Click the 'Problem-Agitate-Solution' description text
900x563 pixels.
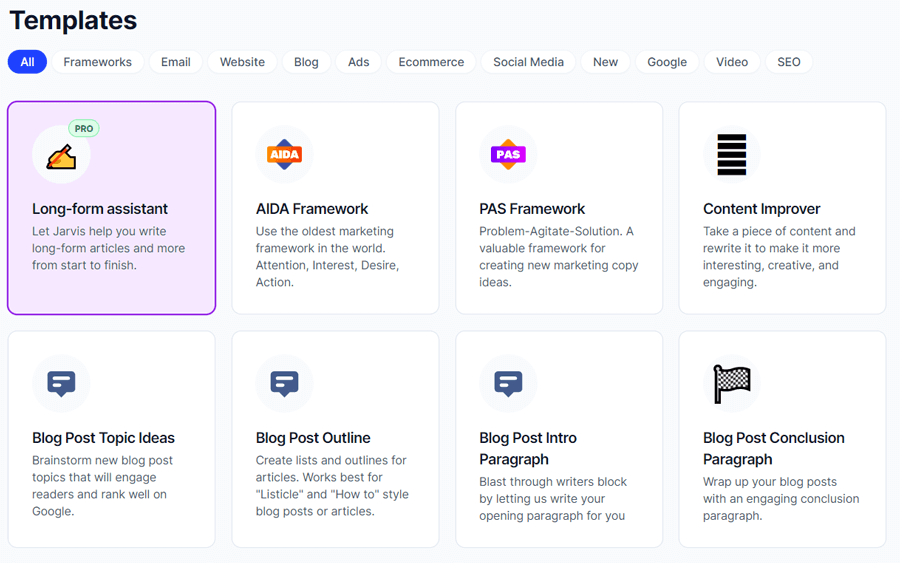pos(558,257)
